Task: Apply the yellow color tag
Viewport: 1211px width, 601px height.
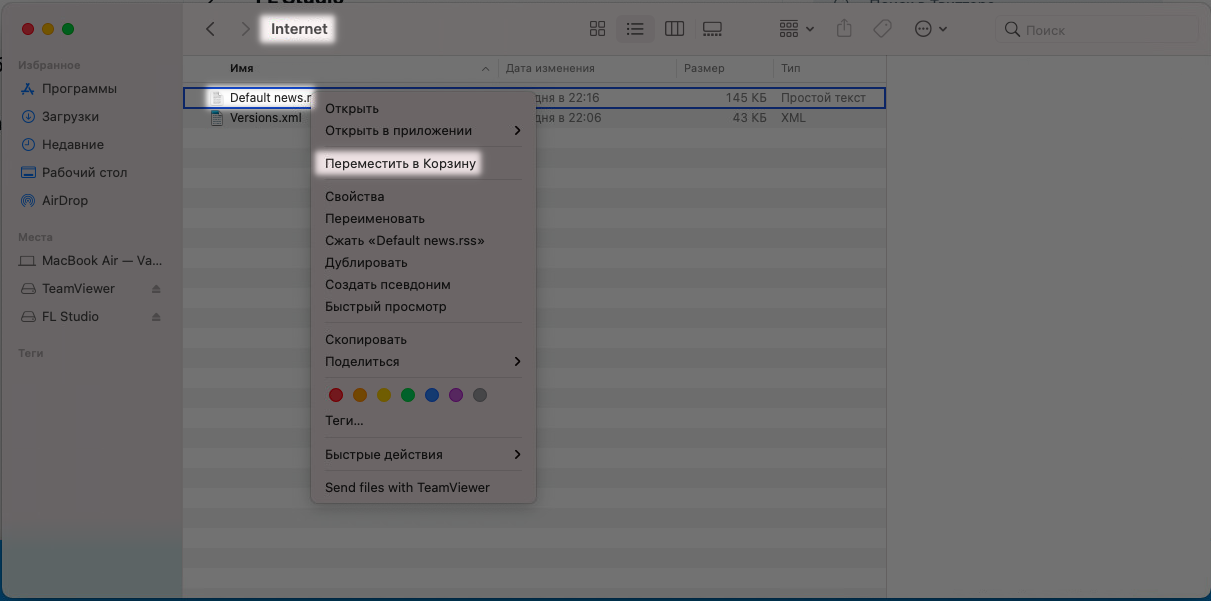Action: click(384, 395)
